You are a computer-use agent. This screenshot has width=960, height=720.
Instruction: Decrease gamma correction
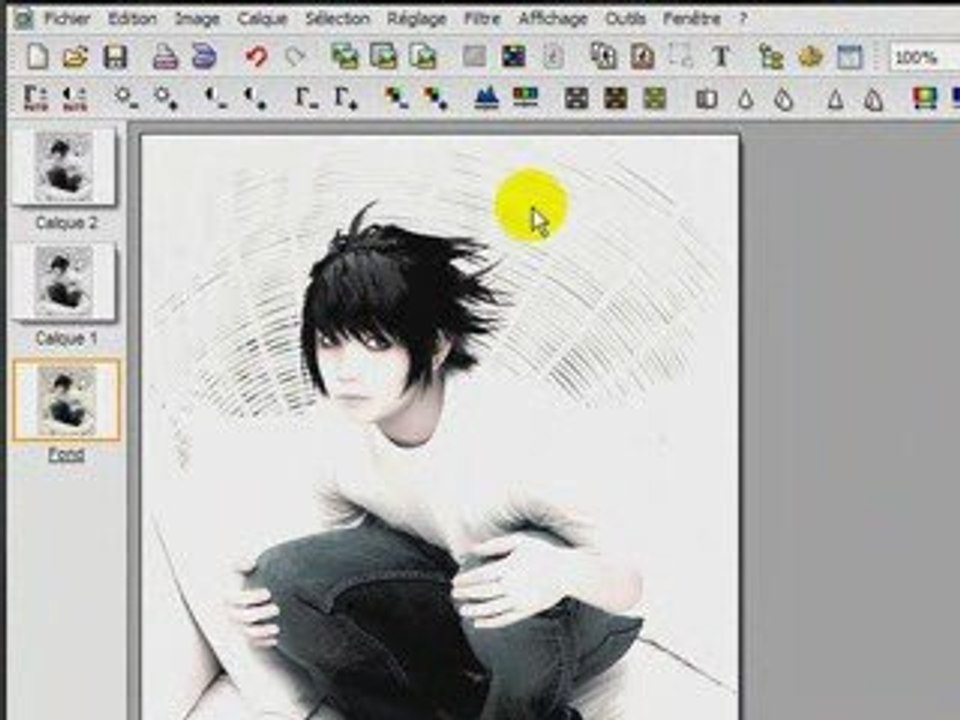click(x=306, y=98)
